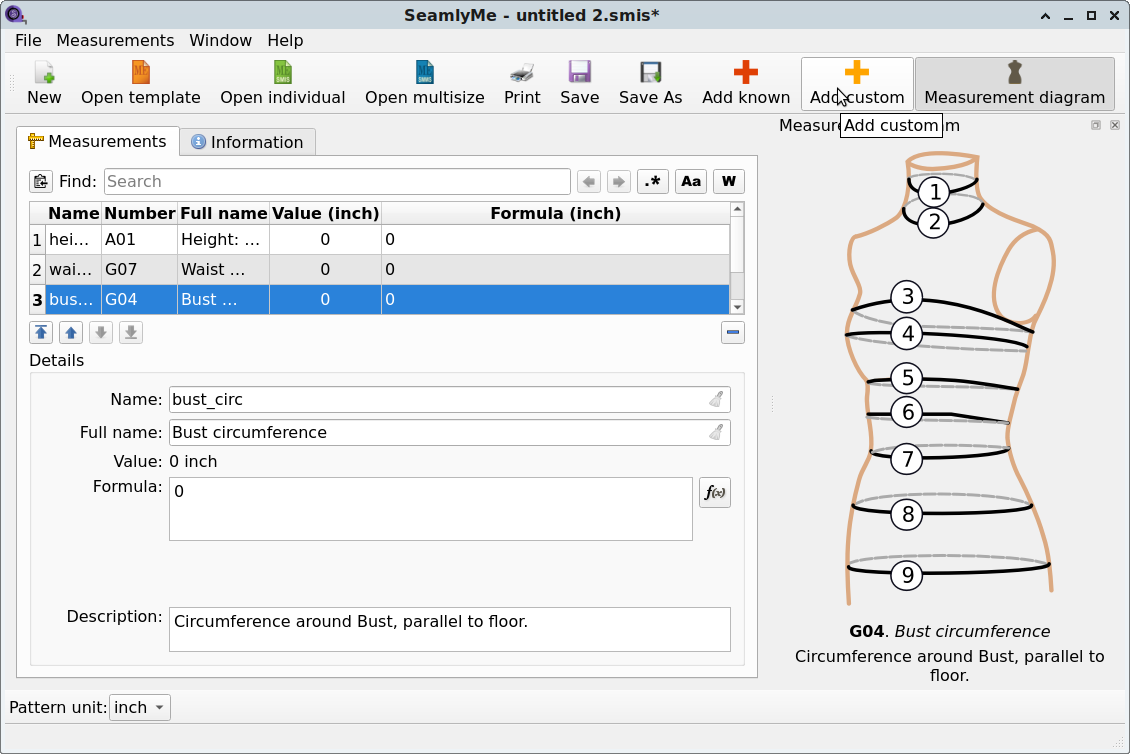The height and width of the screenshot is (754, 1130).
Task: Move selected measurement up one row
Action: [x=71, y=332]
